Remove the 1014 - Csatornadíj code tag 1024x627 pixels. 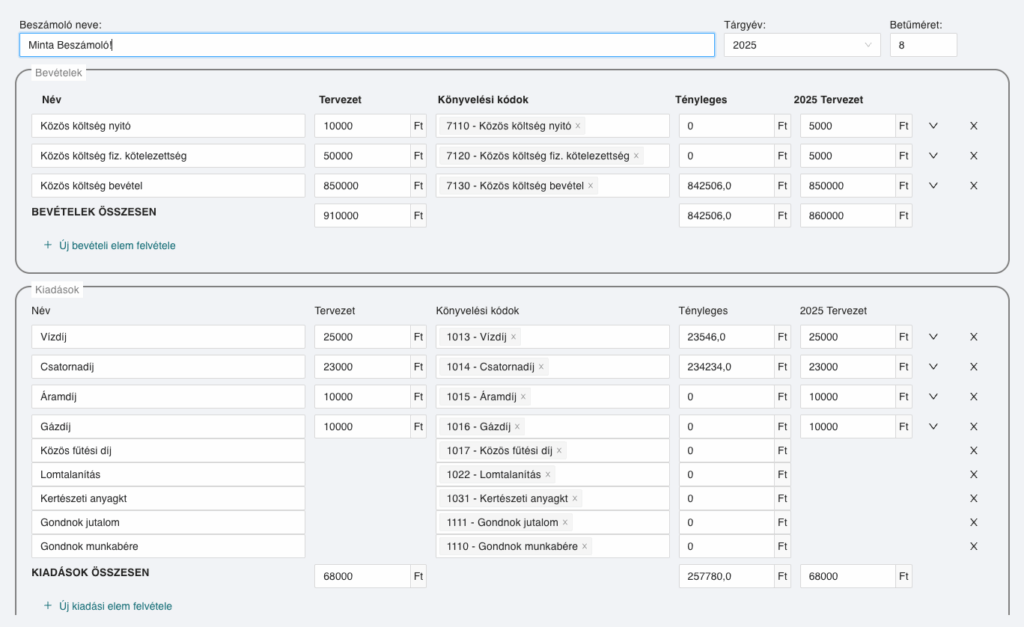[541, 367]
